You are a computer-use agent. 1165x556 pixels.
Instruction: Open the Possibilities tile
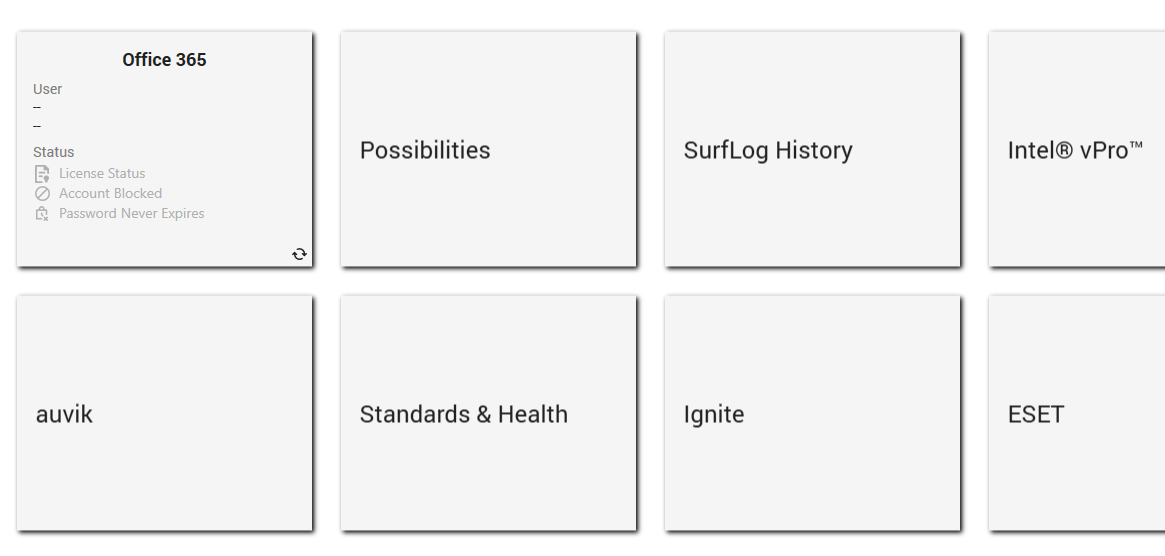488,149
